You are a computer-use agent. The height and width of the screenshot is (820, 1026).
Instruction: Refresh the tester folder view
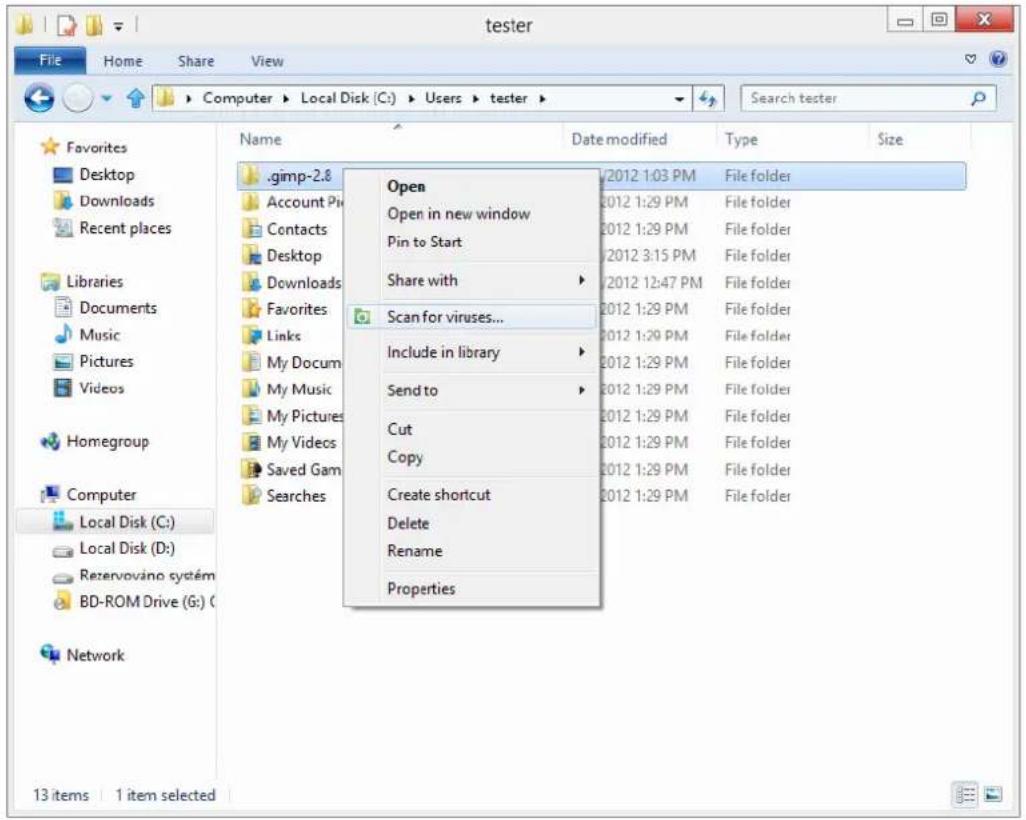click(707, 99)
